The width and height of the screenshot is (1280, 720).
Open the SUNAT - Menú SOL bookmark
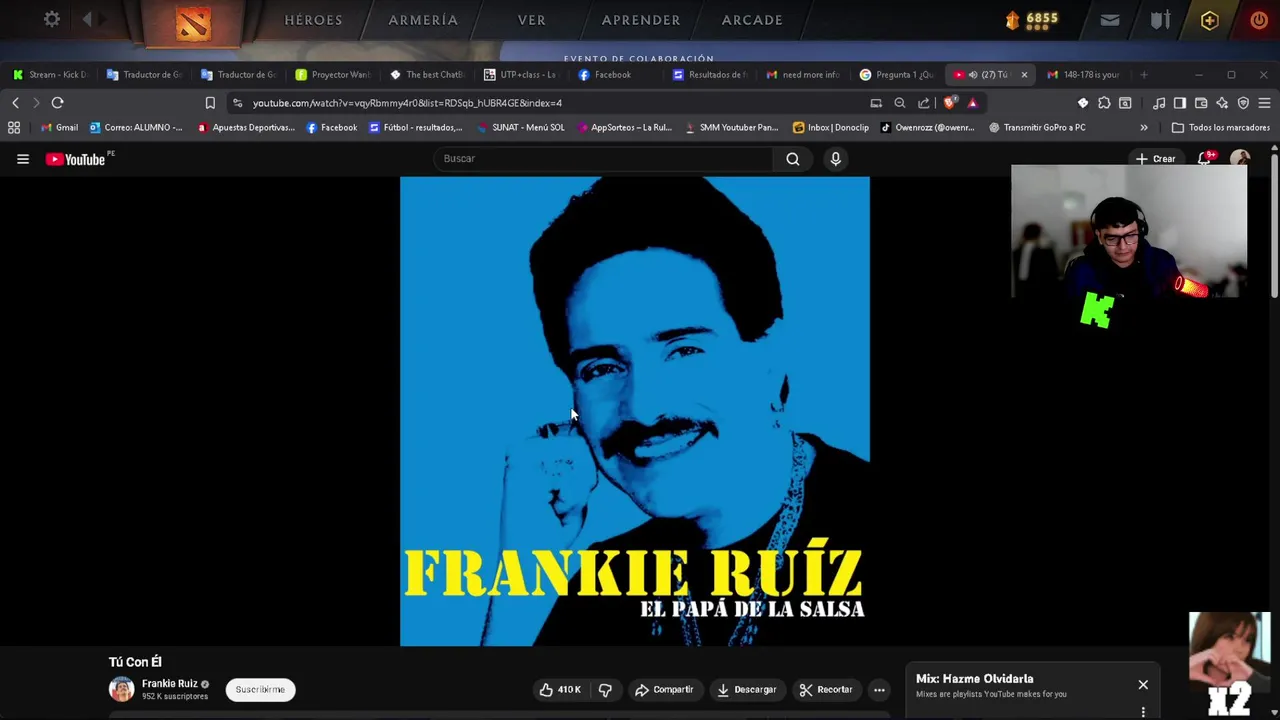tap(521, 127)
